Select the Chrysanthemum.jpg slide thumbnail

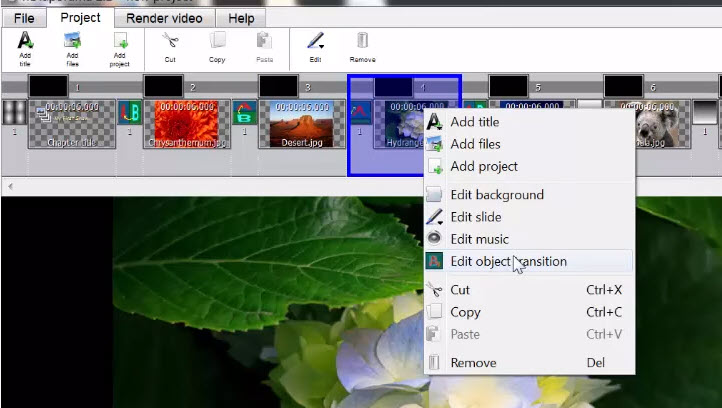[x=187, y=124]
